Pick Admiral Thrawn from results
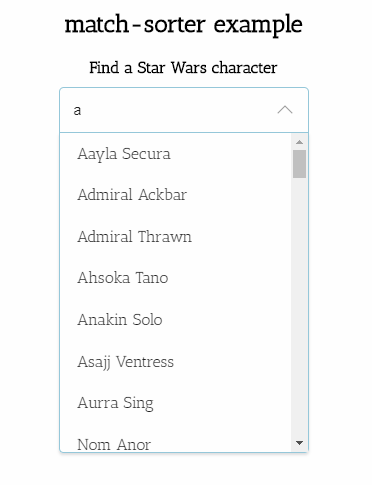Image resolution: width=372 pixels, height=485 pixels. tap(175, 237)
